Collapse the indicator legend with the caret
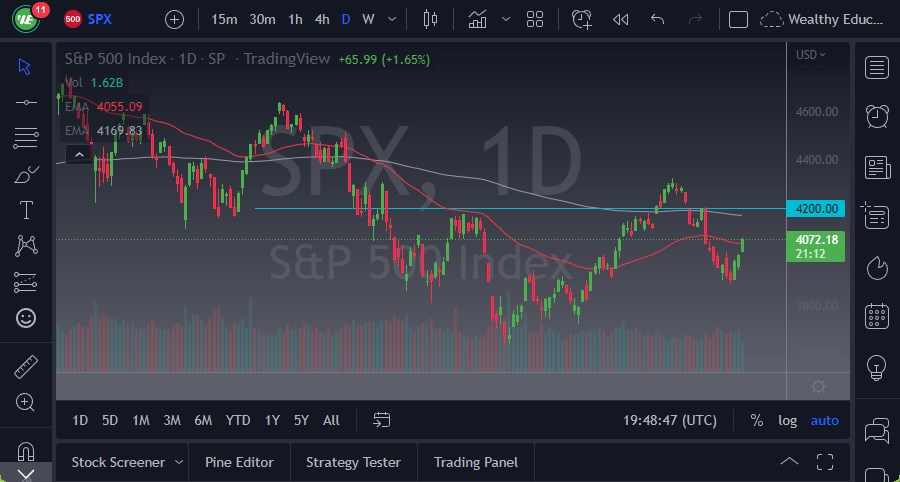 click(79, 154)
